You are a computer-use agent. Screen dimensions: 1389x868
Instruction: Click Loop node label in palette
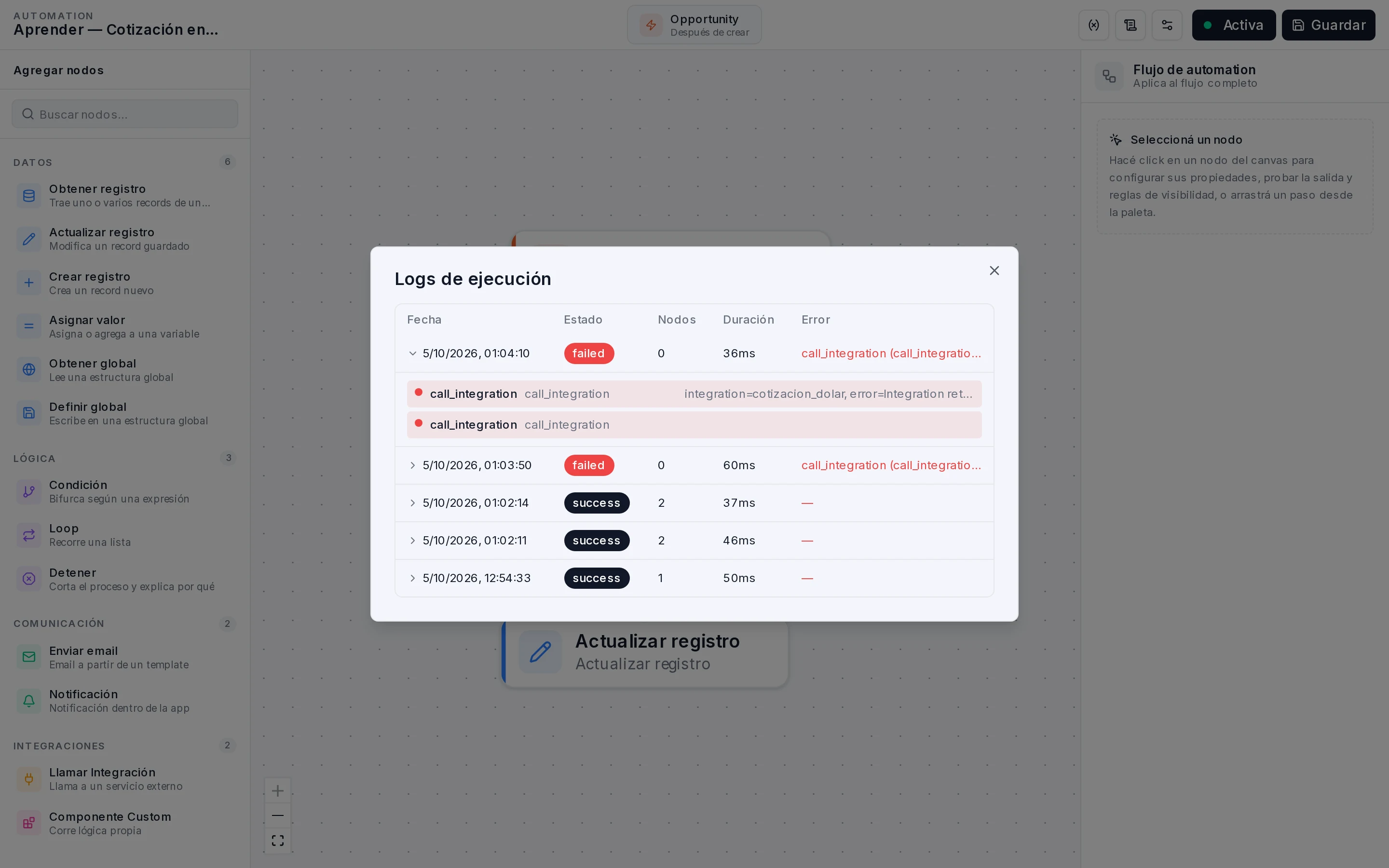[64, 528]
